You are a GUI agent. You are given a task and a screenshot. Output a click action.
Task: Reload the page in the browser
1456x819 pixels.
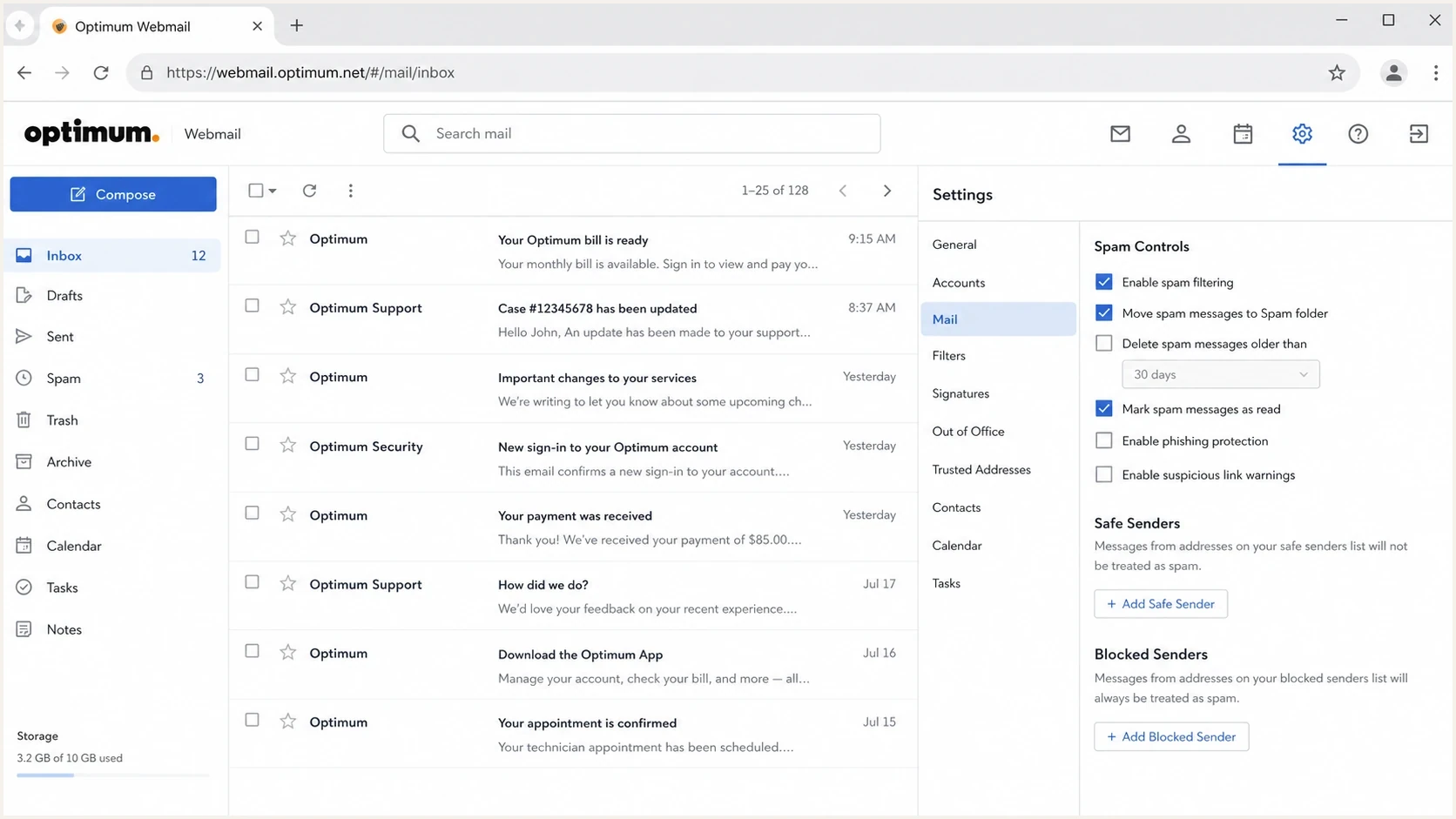coord(101,73)
